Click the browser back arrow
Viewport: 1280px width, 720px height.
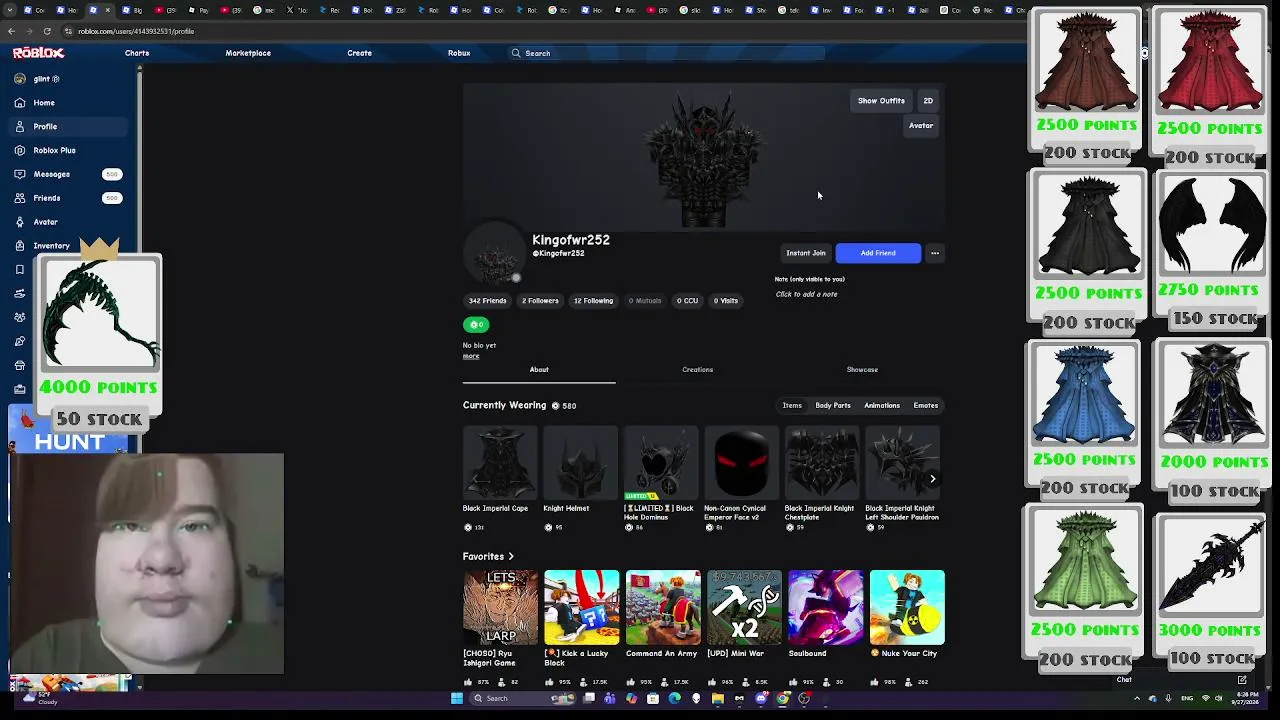pyautogui.click(x=11, y=31)
